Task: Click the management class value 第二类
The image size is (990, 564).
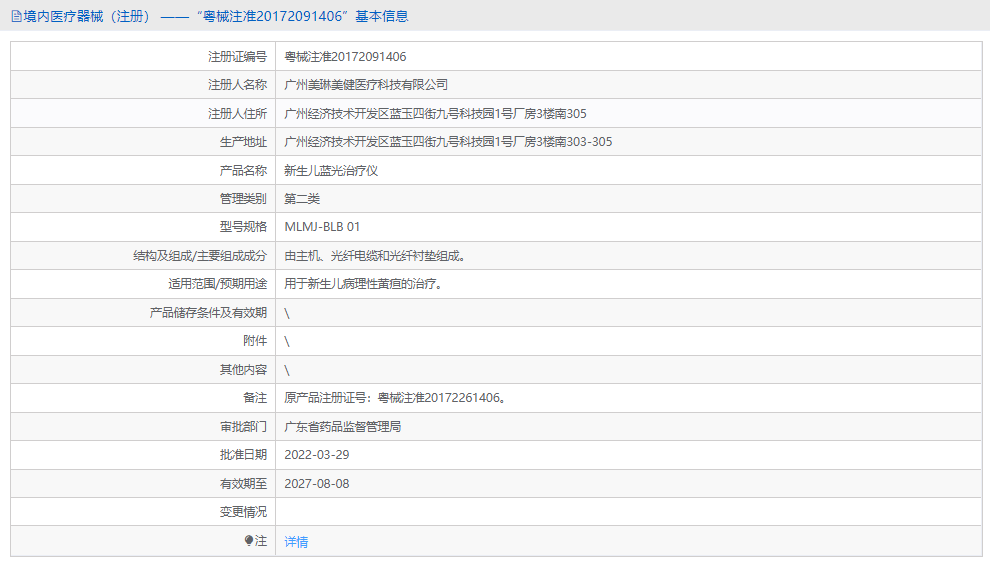Action: [x=302, y=199]
